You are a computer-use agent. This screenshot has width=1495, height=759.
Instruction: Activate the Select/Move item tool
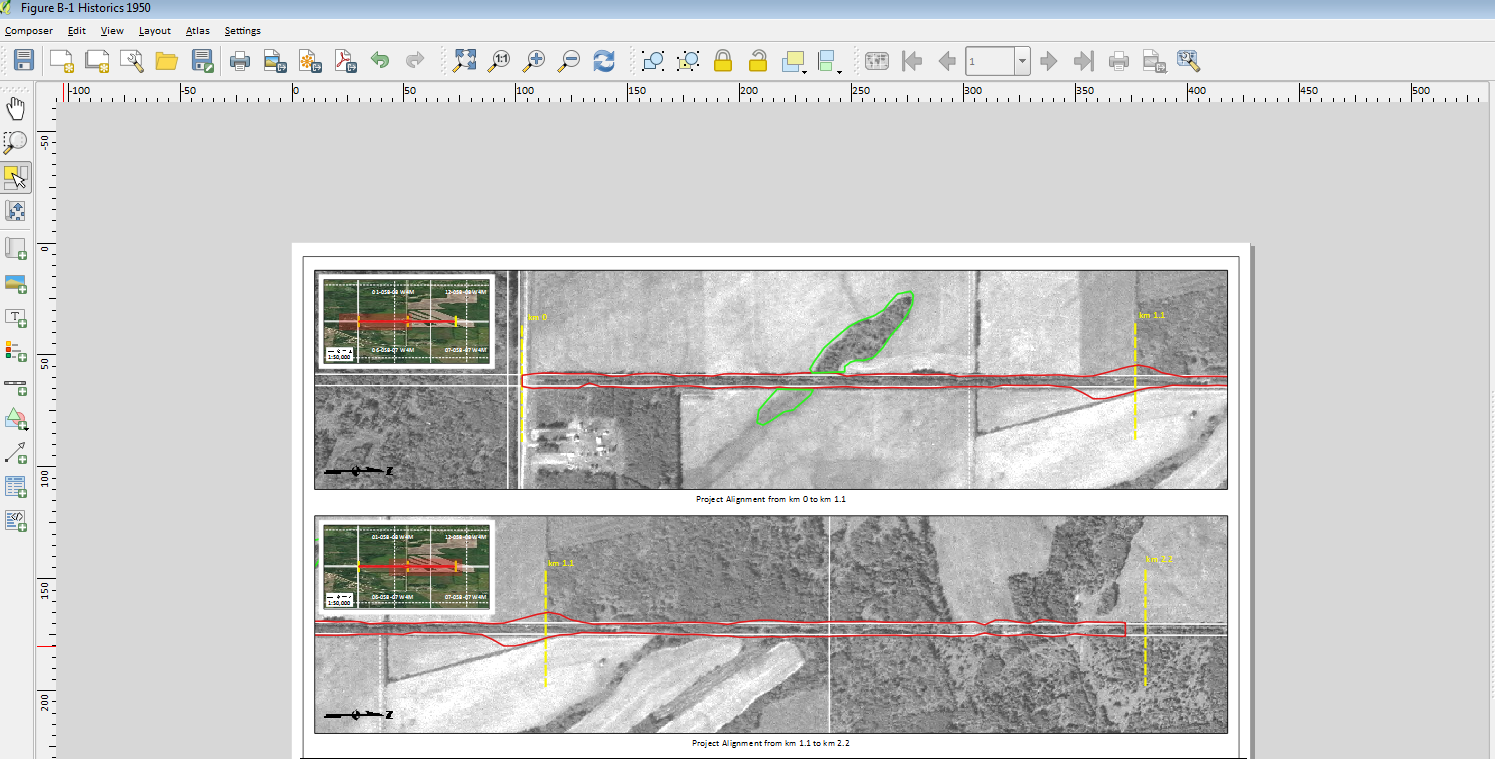point(16,178)
